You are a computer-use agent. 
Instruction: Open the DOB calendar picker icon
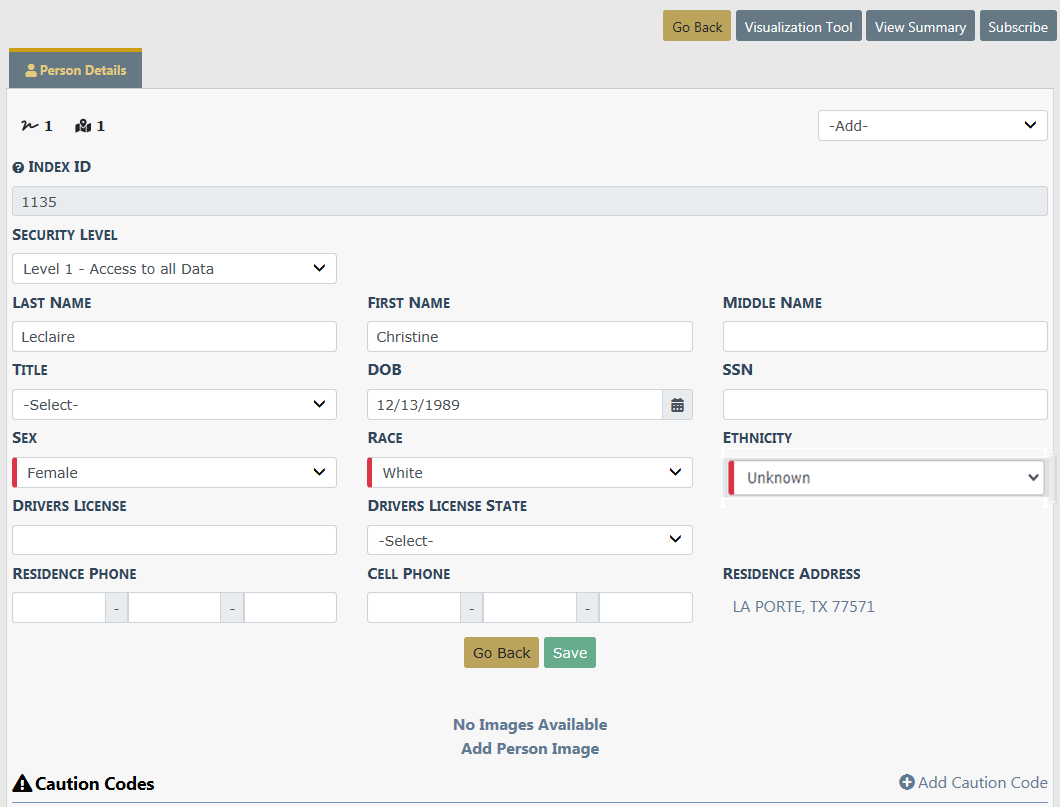tap(677, 405)
